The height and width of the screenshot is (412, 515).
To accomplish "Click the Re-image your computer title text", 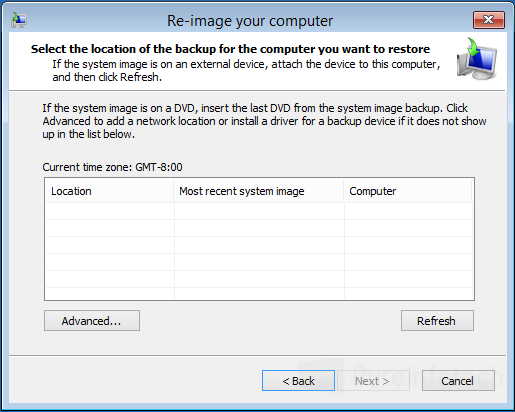I will click(250, 21).
